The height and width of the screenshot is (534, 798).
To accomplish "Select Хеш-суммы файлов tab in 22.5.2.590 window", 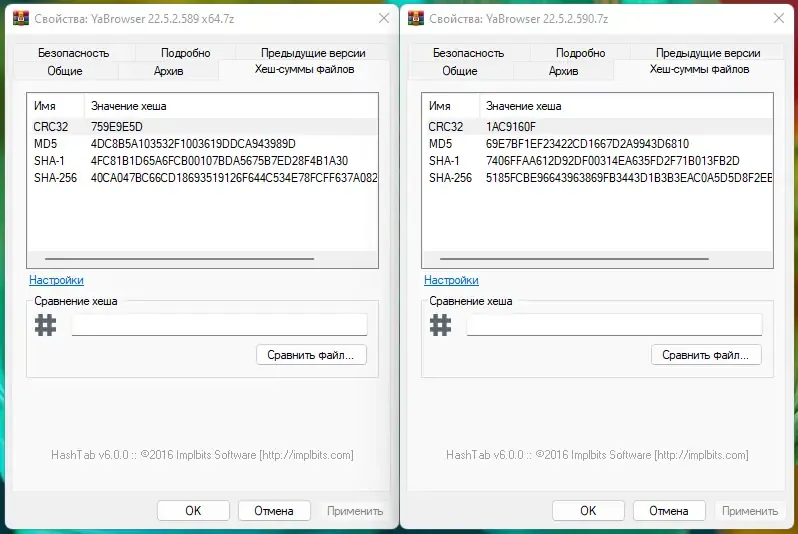I will 699,69.
